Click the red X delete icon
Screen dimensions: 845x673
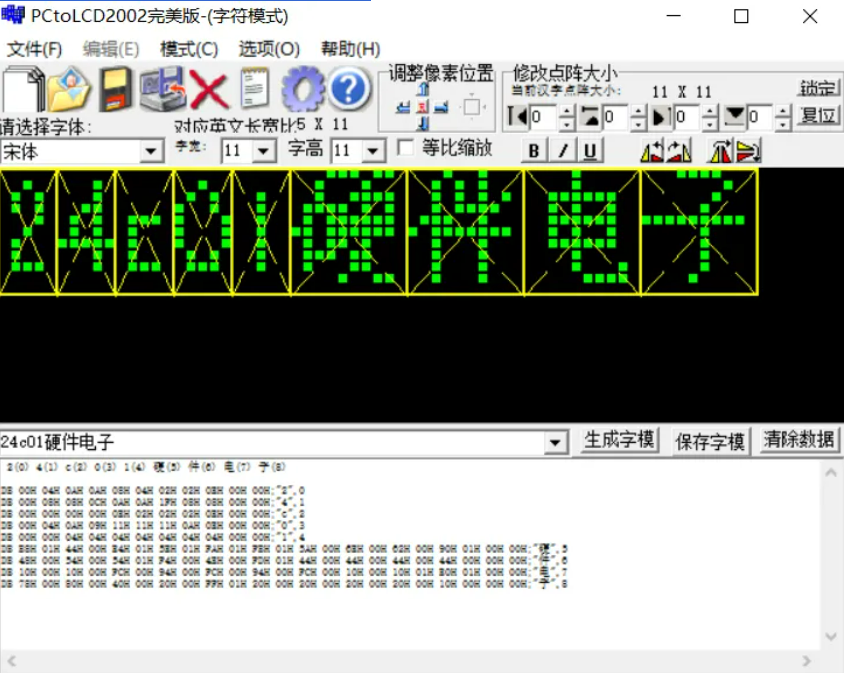210,90
